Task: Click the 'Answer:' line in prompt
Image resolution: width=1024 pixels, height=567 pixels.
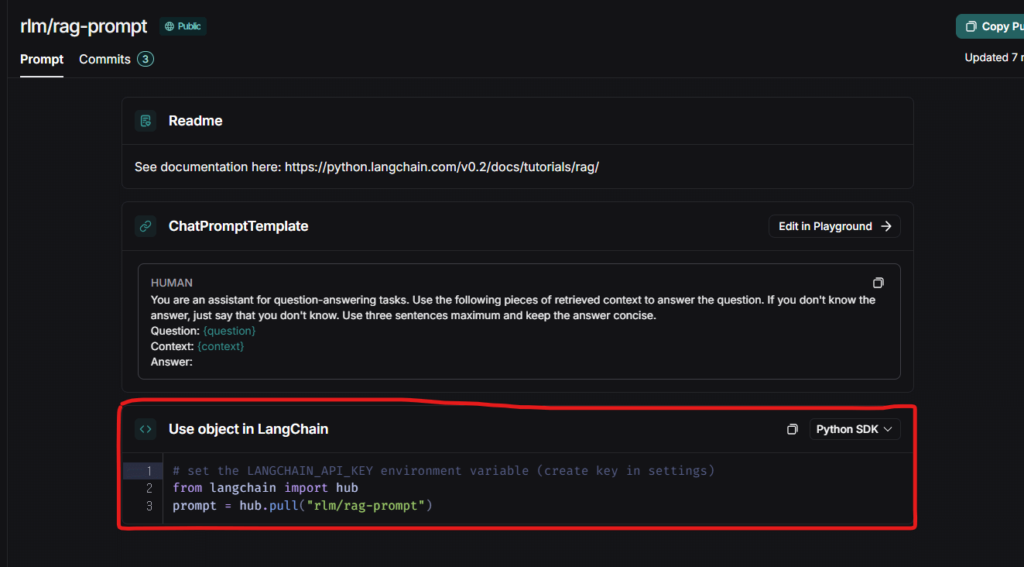Action: point(172,362)
